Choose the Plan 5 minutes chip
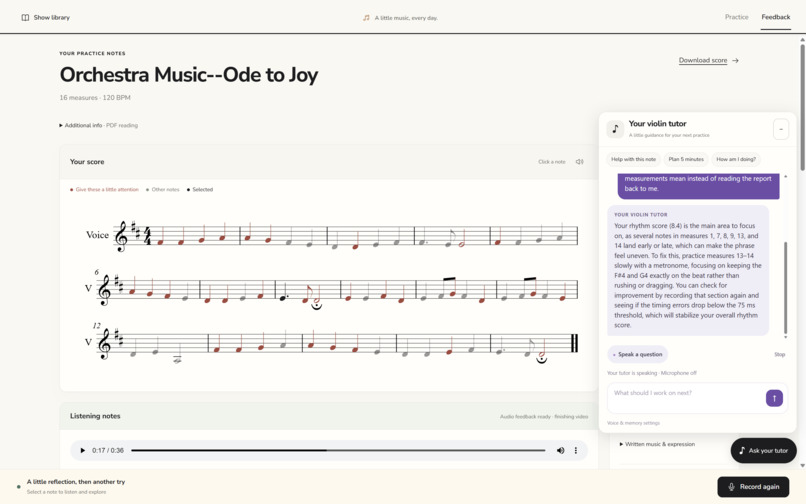 (x=686, y=159)
